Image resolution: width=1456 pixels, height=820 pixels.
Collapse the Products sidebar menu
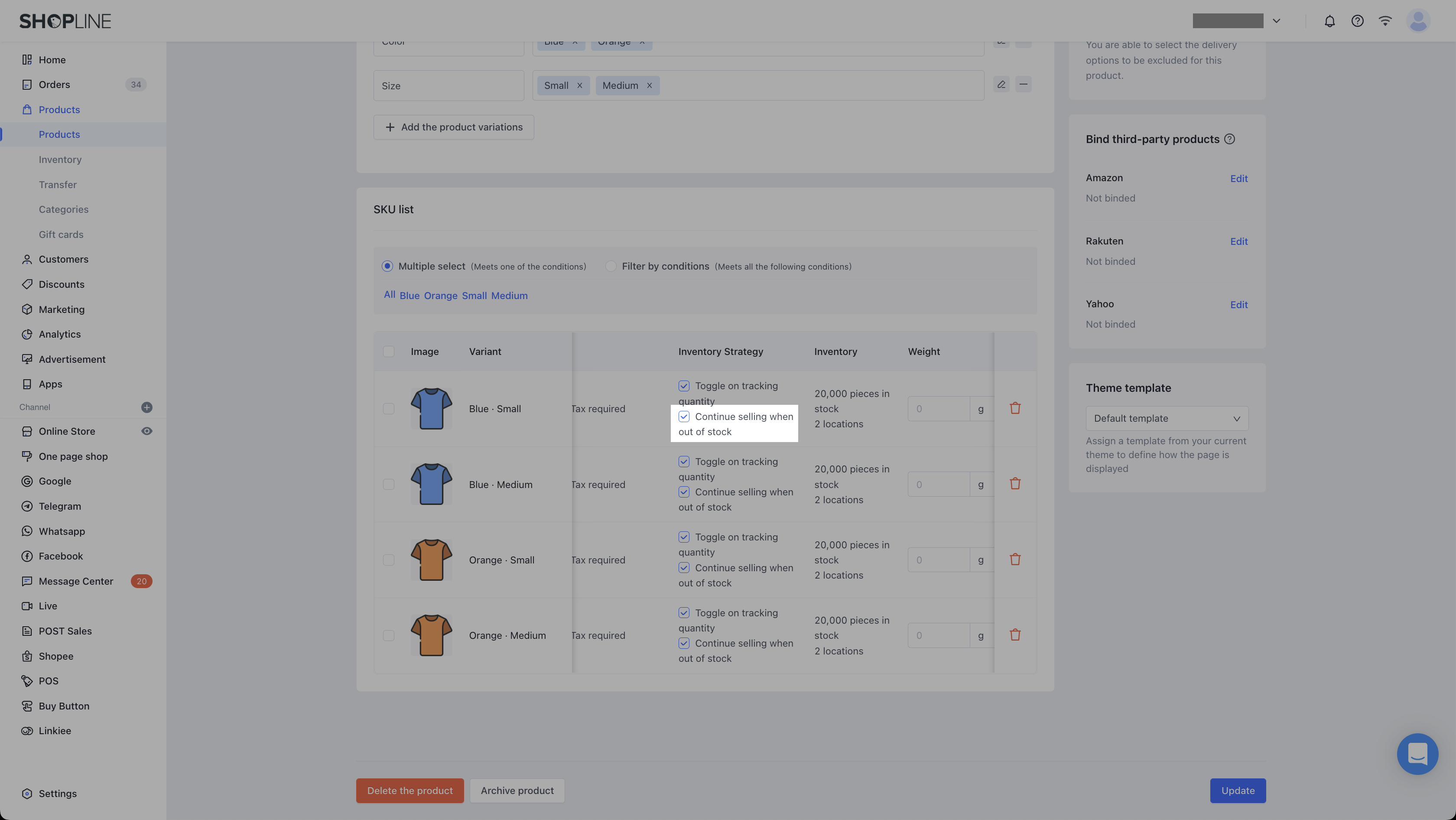pos(59,110)
